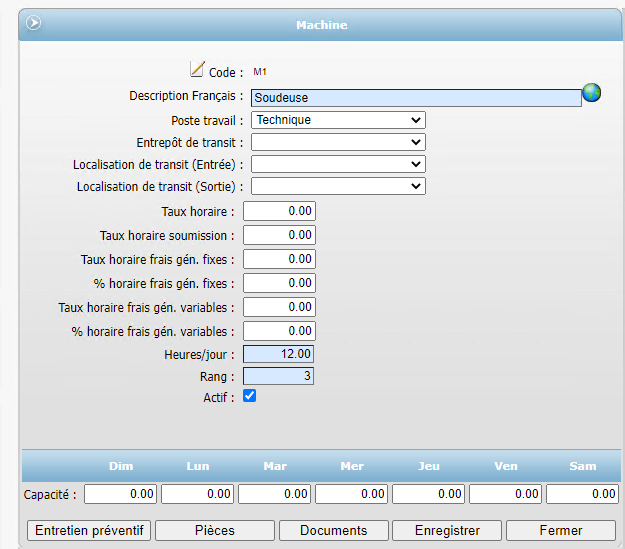Click the globe translation icon
Screen dimensions: 625x549
(x=592, y=93)
